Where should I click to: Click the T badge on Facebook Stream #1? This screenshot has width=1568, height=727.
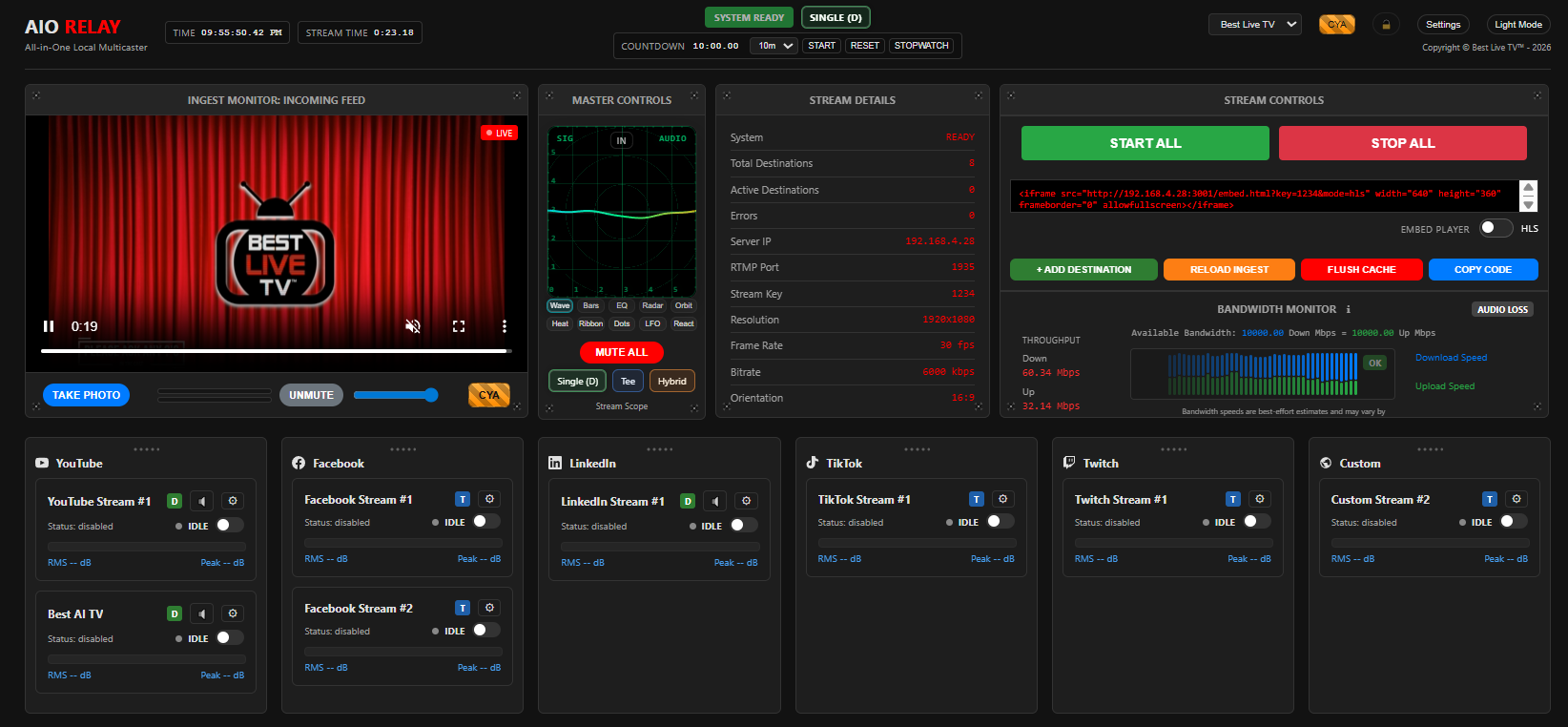pos(463,499)
